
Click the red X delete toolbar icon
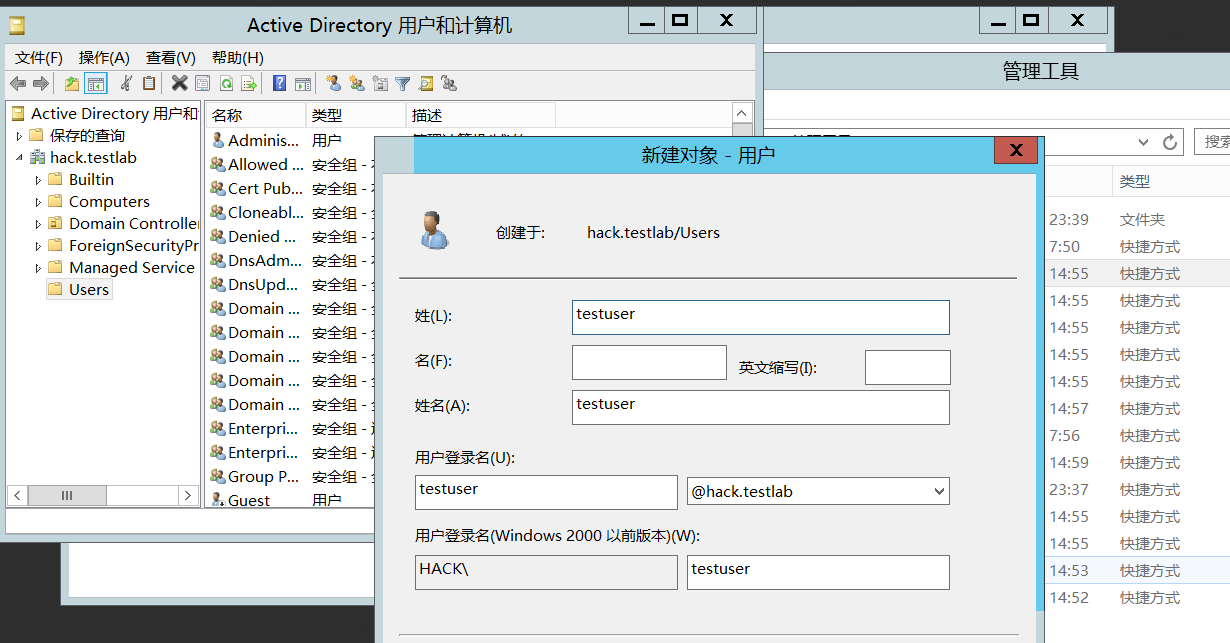click(179, 84)
